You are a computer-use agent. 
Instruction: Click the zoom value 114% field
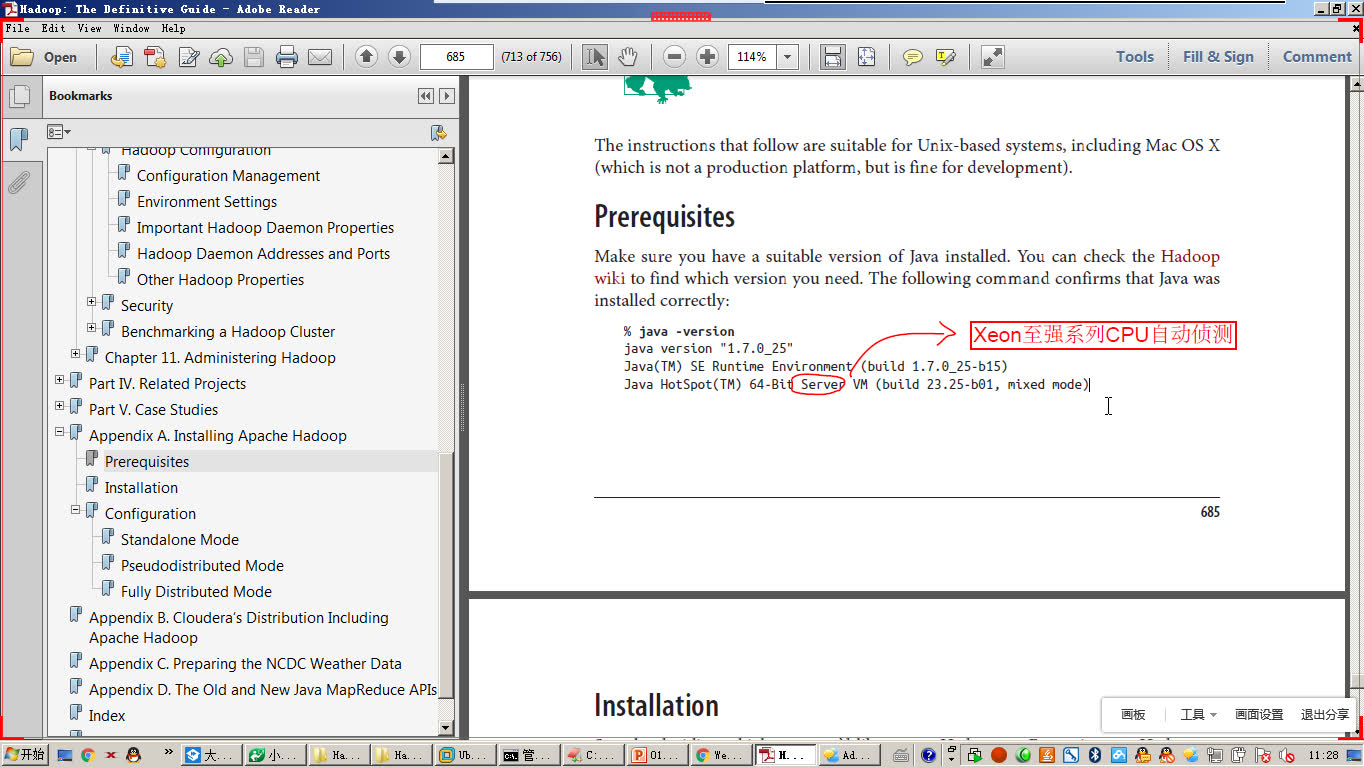(x=752, y=57)
